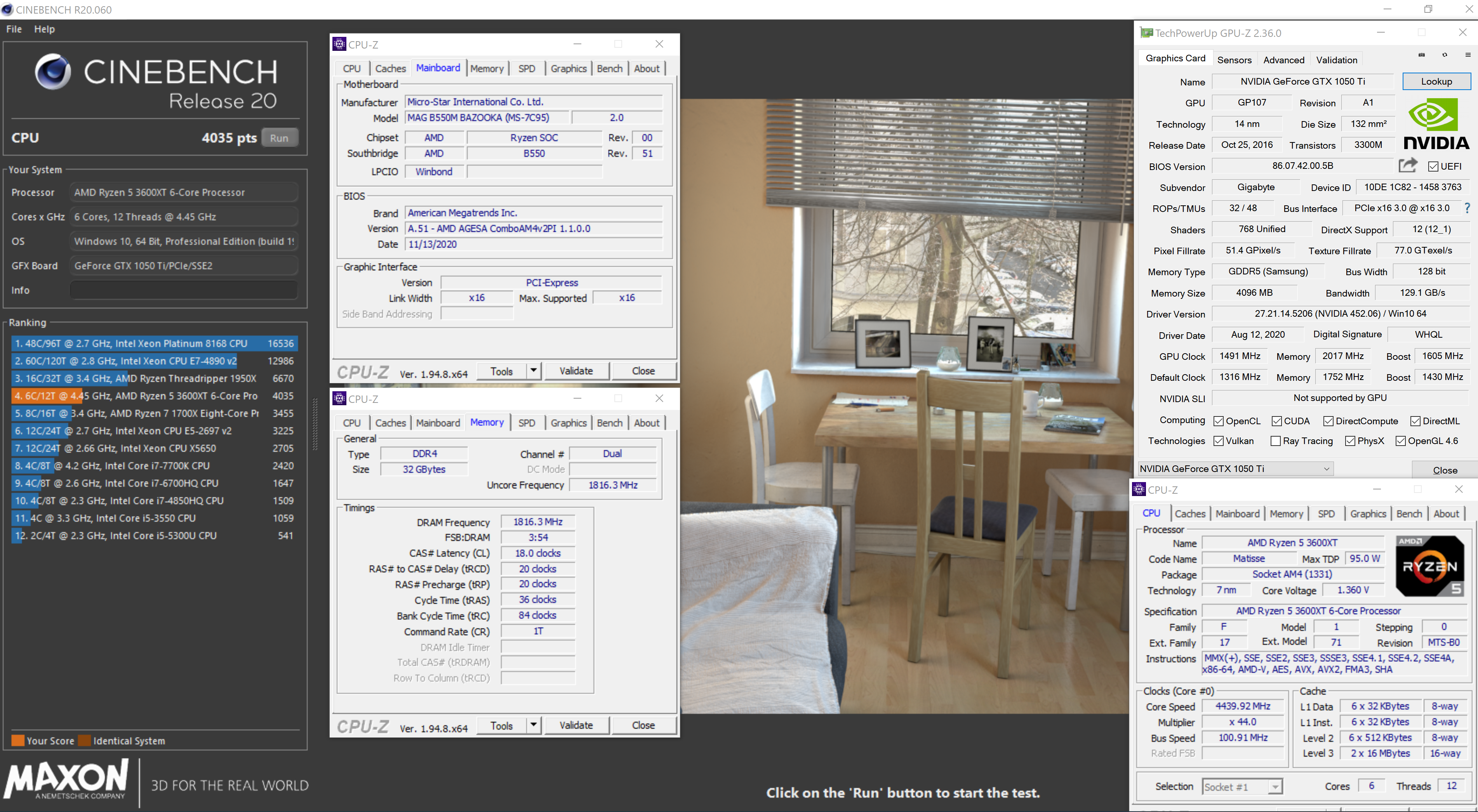
Task: Select Bench tab in the Memory CPU-Z window
Action: coord(609,423)
